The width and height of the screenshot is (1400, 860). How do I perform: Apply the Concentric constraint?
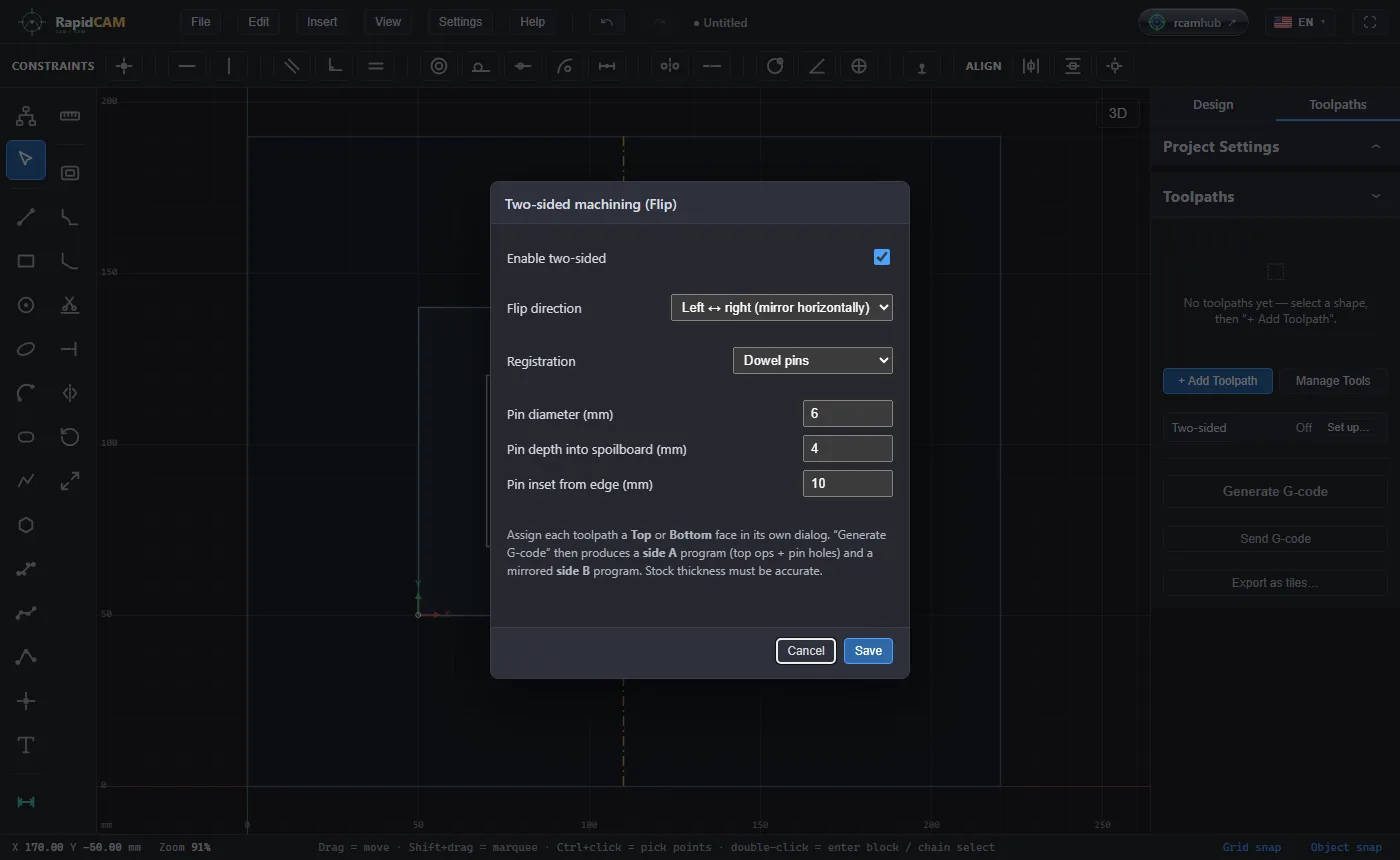[x=438, y=66]
